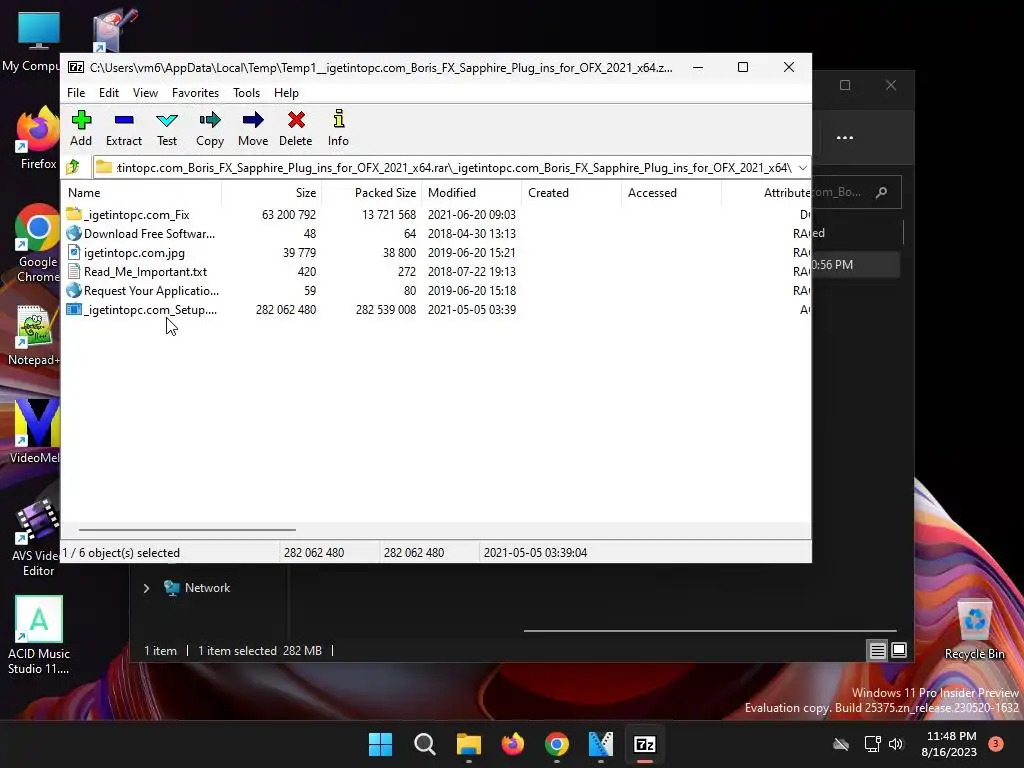Select the _igetintopc.com_Fix folder icon
Screen dimensions: 1024x768
(74, 214)
